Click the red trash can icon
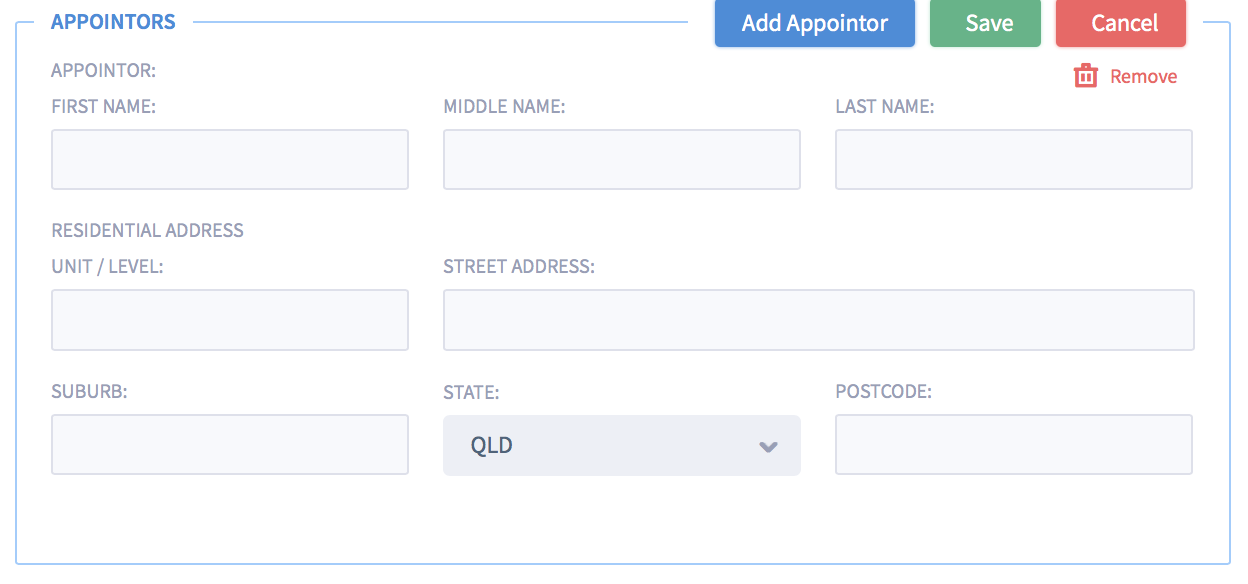 (x=1085, y=76)
